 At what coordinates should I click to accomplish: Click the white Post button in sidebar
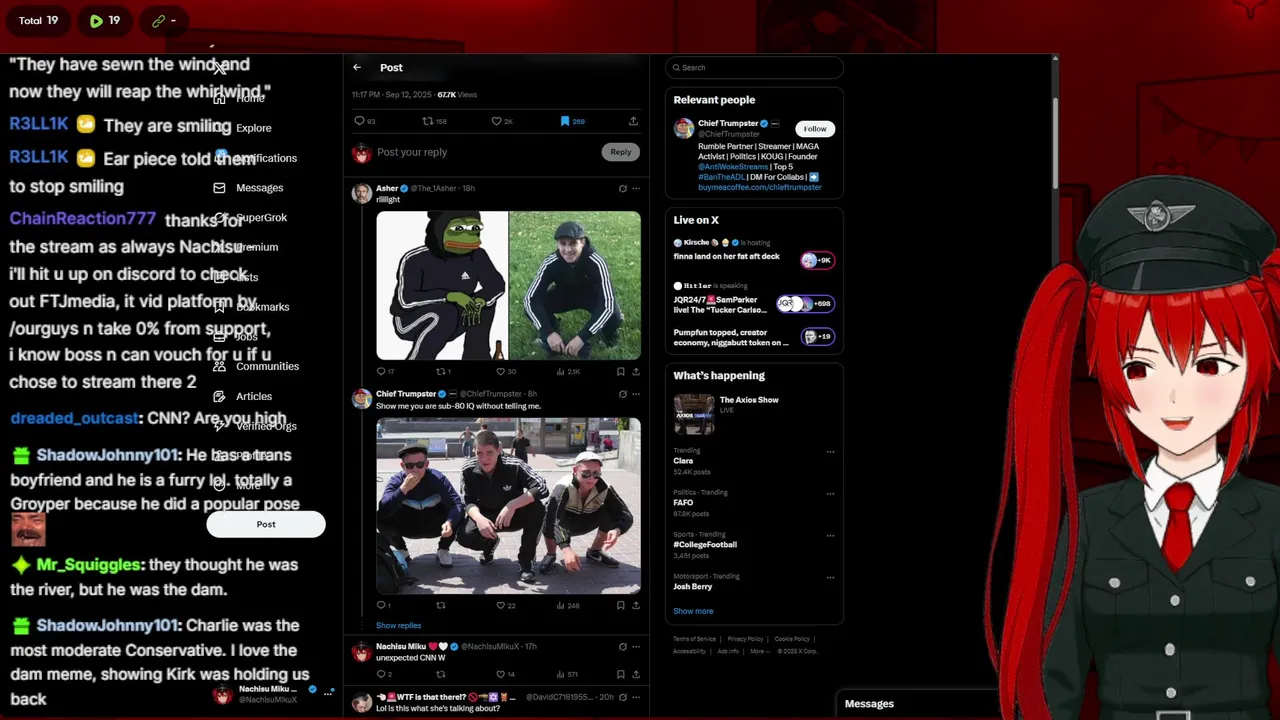tap(266, 524)
